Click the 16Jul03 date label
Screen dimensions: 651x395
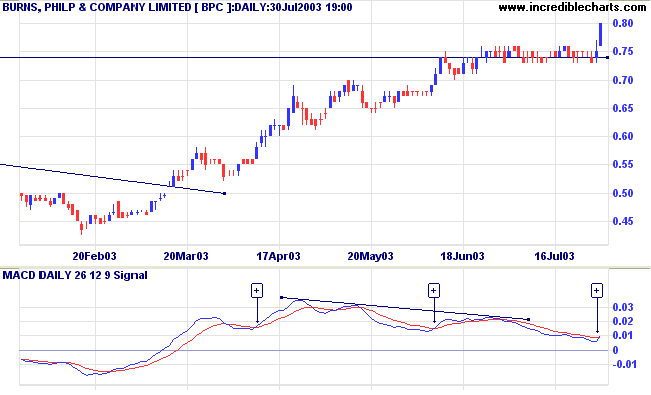pos(554,256)
